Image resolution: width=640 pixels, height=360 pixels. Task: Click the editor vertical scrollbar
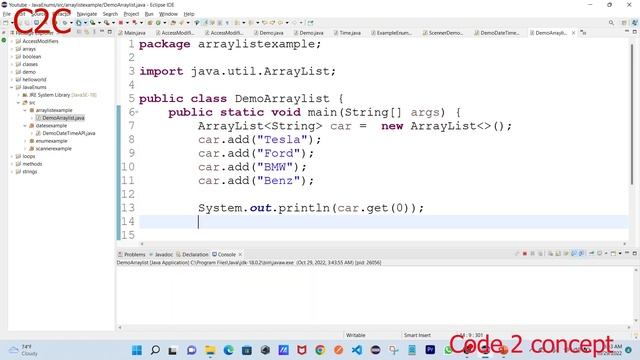632,114
